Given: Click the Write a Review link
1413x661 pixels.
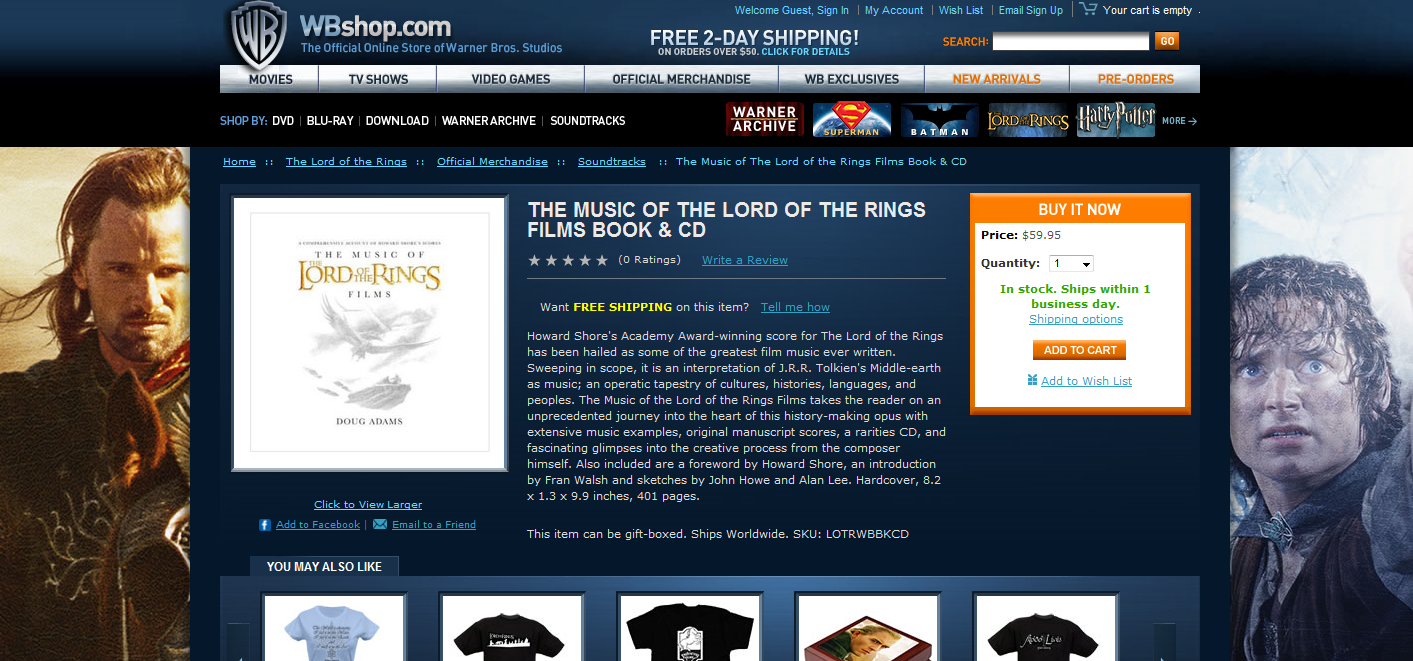Looking at the screenshot, I should tap(745, 260).
